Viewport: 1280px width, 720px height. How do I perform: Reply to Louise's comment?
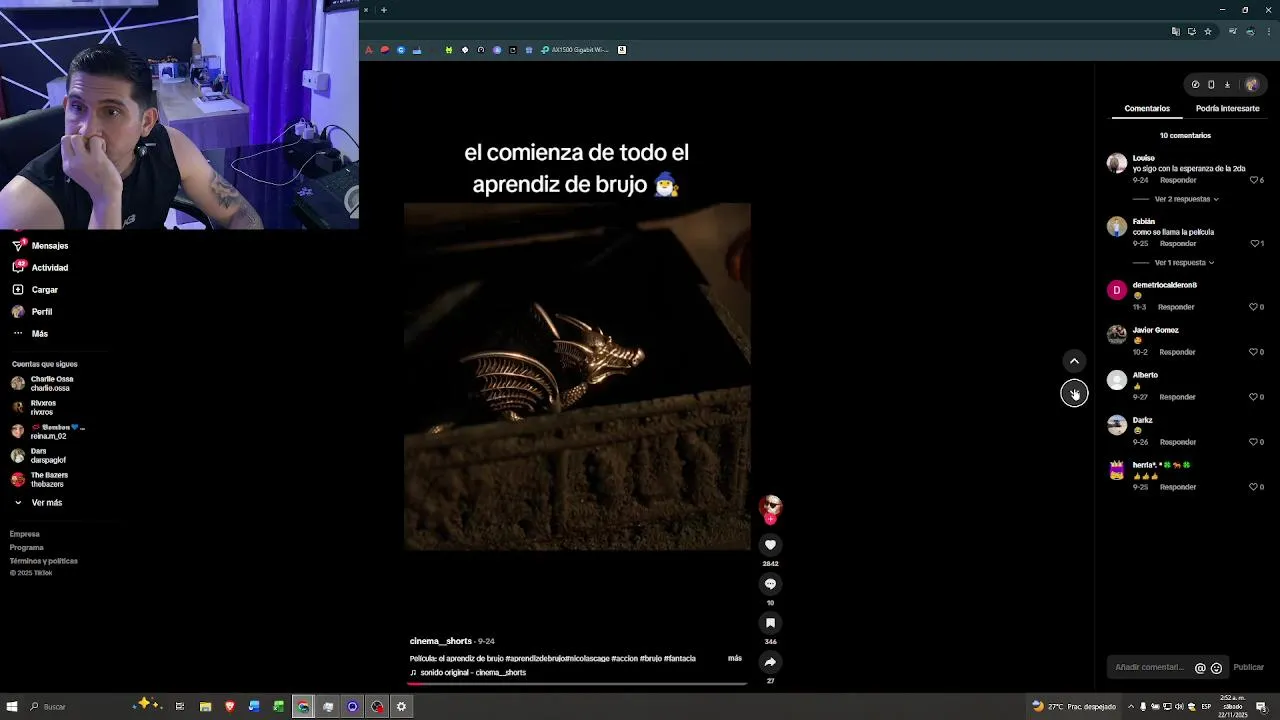click(1177, 180)
